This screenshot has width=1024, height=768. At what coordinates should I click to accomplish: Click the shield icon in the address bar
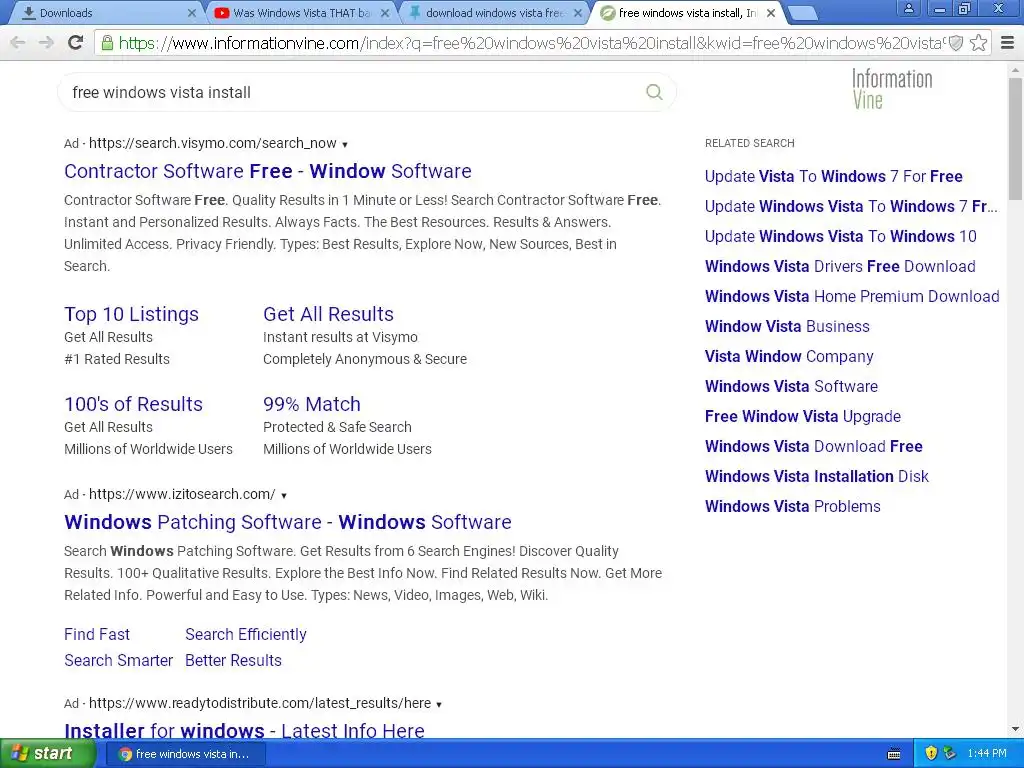pos(955,43)
